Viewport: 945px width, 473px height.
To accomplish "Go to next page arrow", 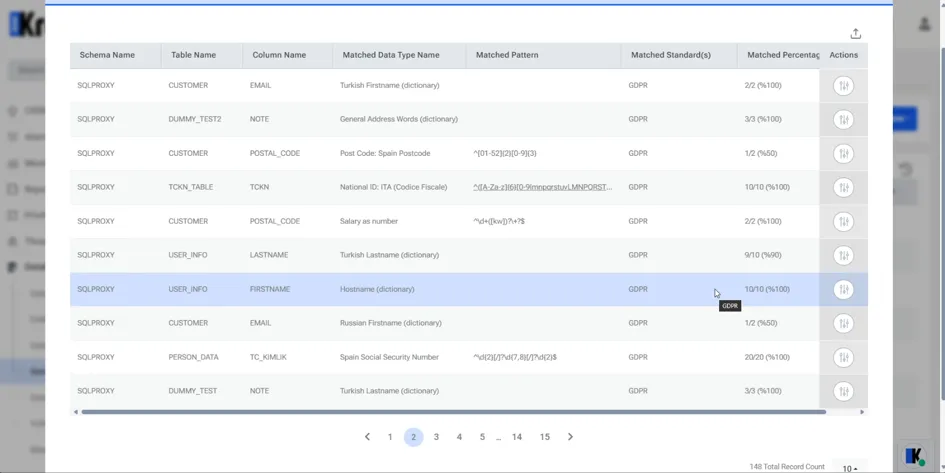I will point(570,437).
